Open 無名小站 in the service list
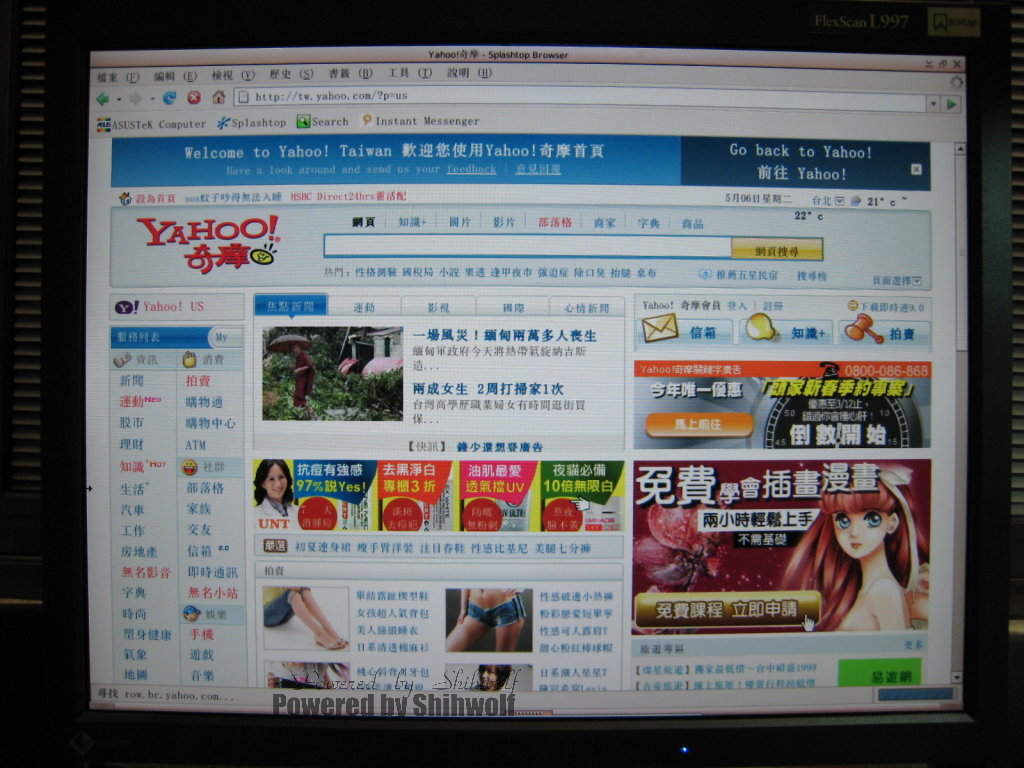 [213, 592]
